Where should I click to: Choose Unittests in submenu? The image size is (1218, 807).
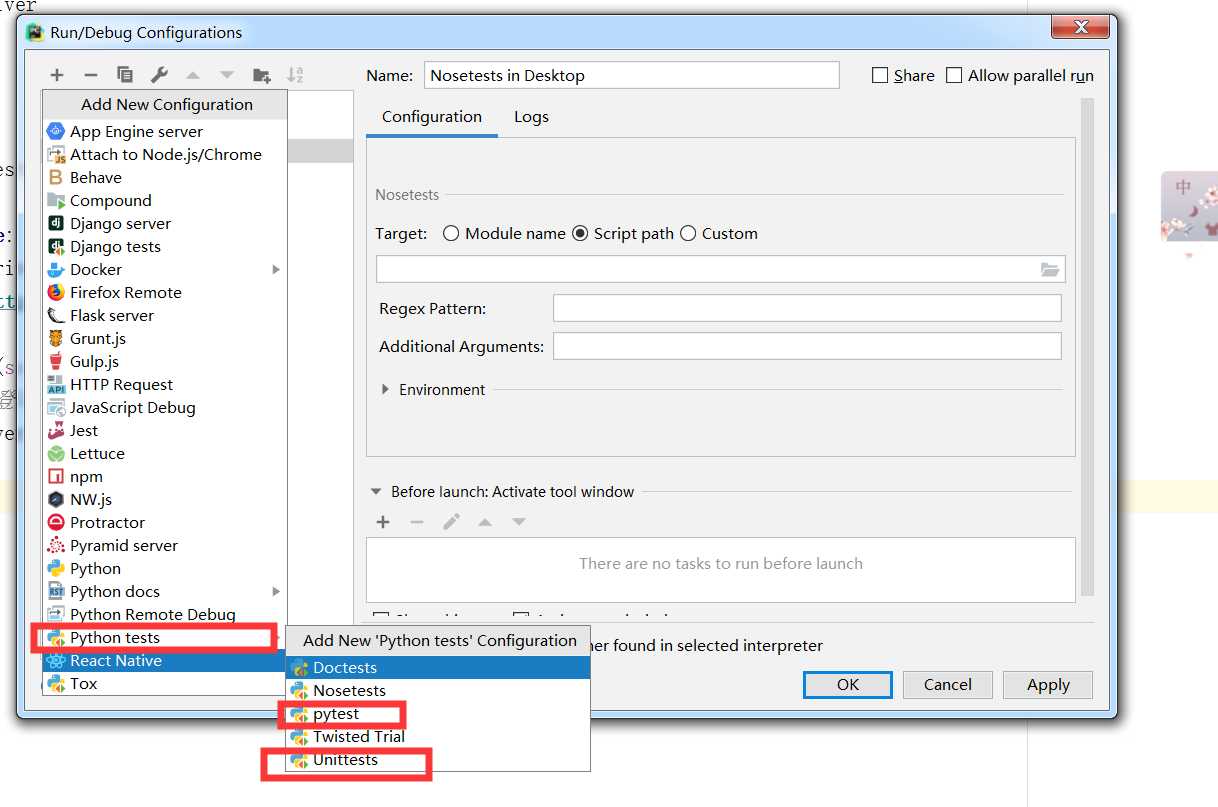[438, 760]
